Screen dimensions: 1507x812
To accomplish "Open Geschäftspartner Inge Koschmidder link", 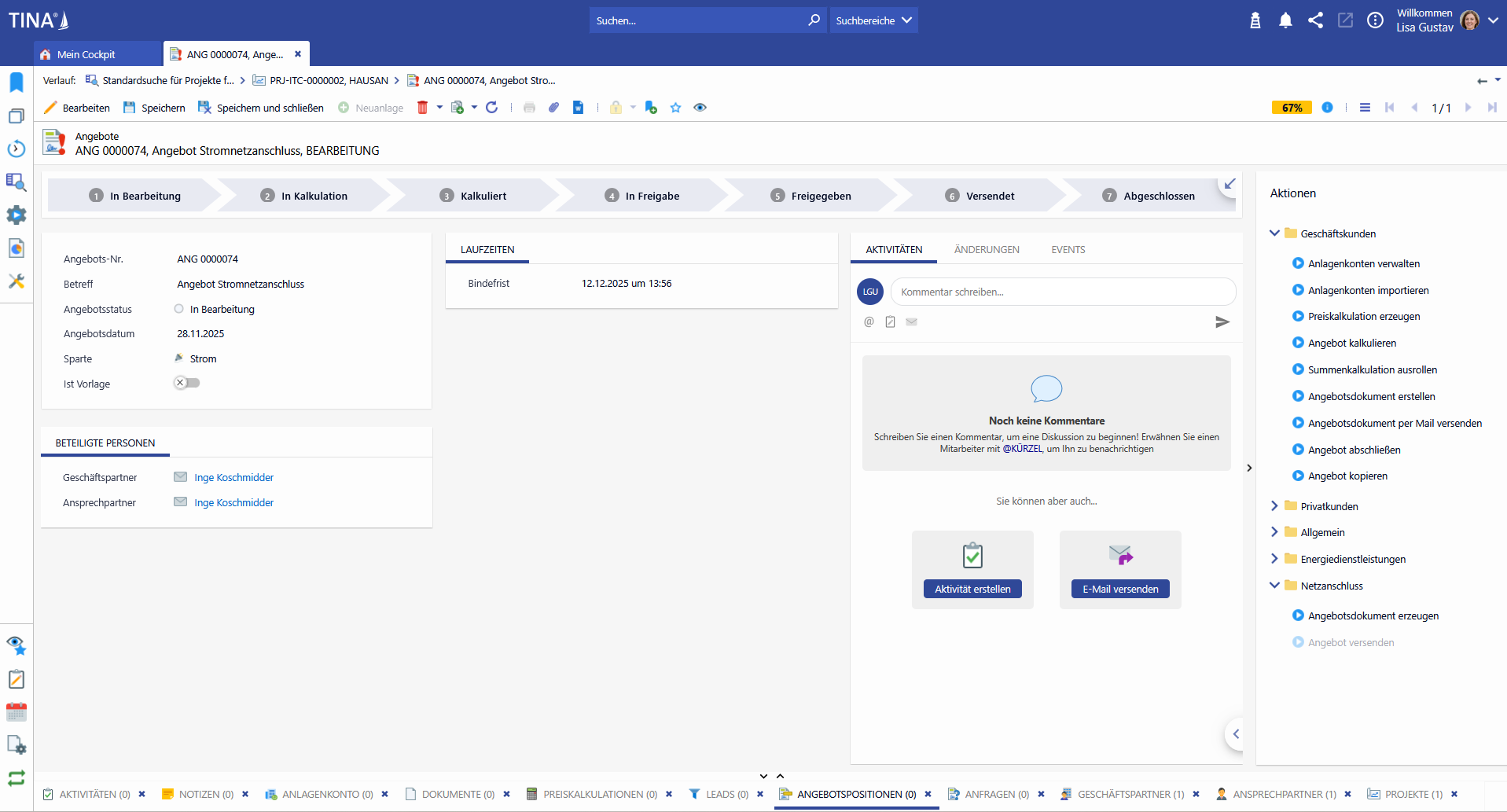I will pyautogui.click(x=233, y=477).
